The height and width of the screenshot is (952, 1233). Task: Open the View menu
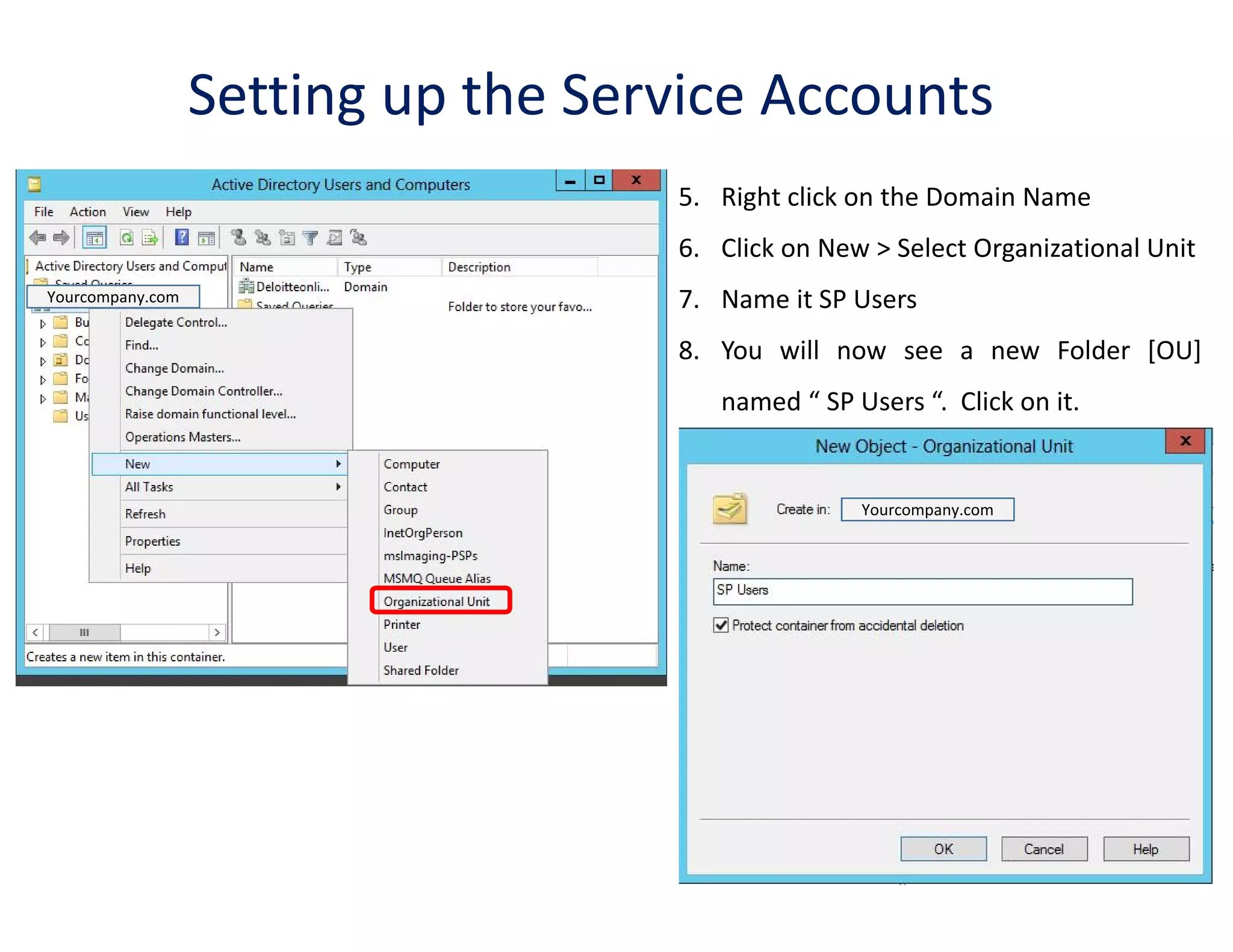click(x=136, y=212)
